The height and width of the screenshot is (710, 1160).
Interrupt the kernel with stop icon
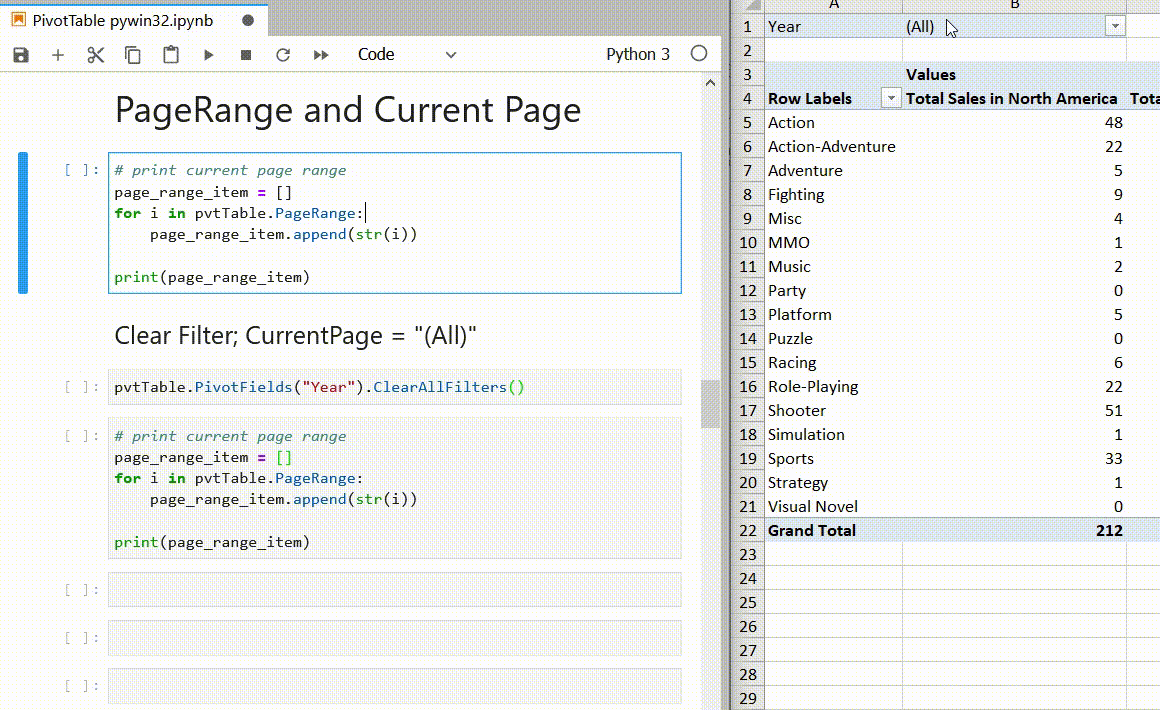(246, 55)
